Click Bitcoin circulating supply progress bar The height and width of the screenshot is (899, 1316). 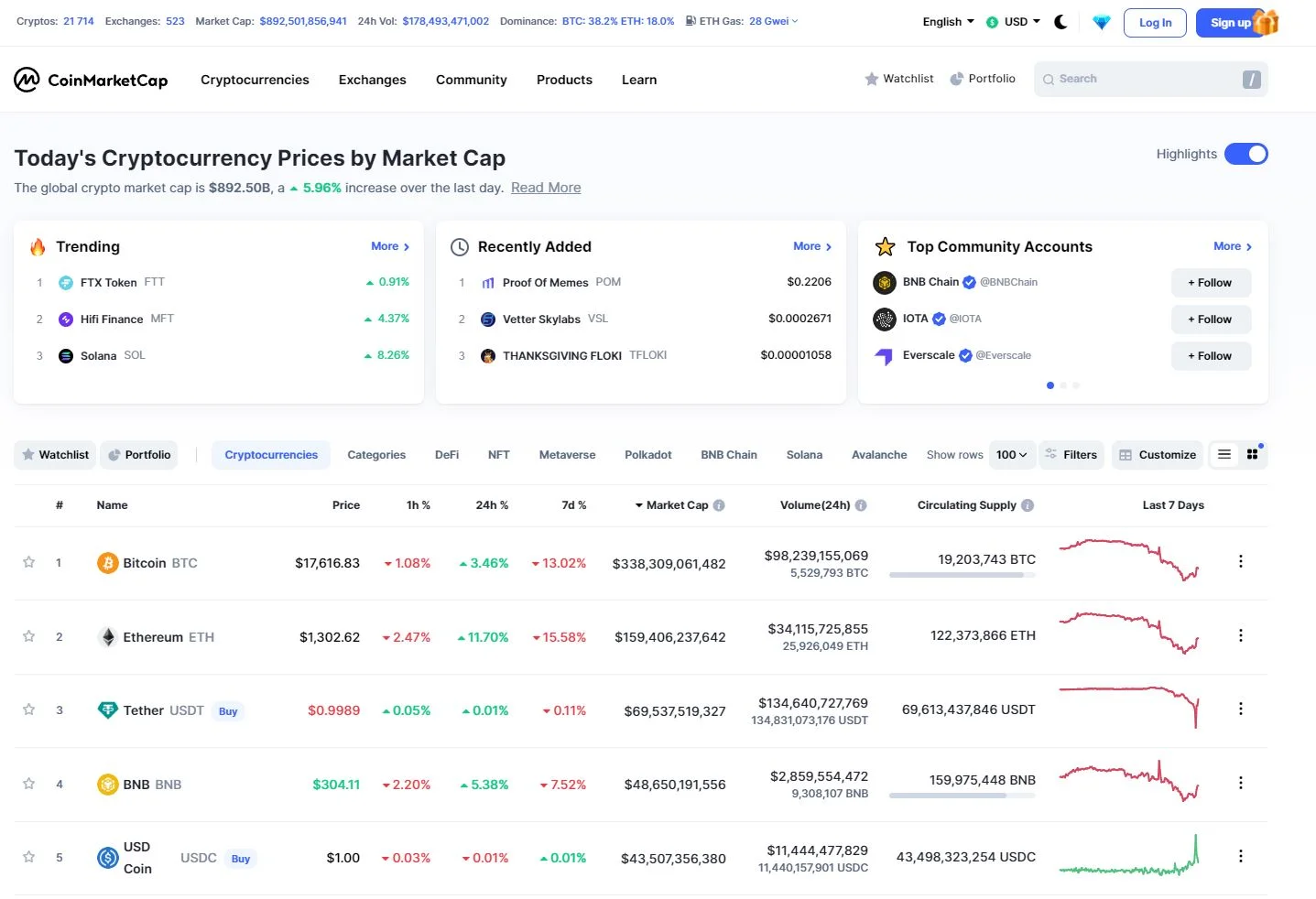point(963,575)
